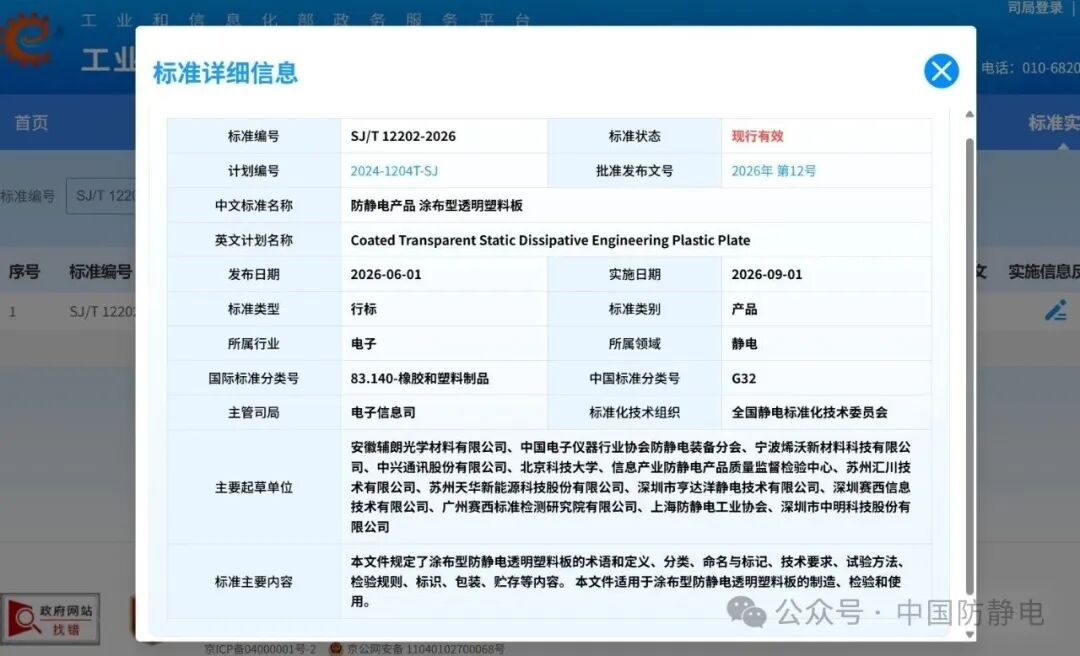Click 行标 standard type value
The width and height of the screenshot is (1080, 656).
pos(364,309)
